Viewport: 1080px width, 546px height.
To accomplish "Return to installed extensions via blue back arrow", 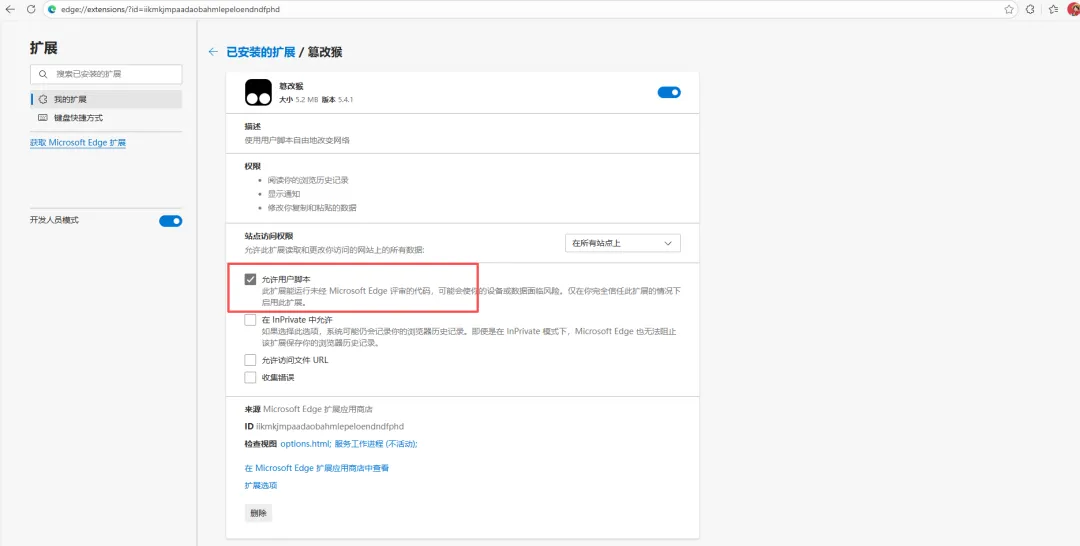I will [214, 52].
